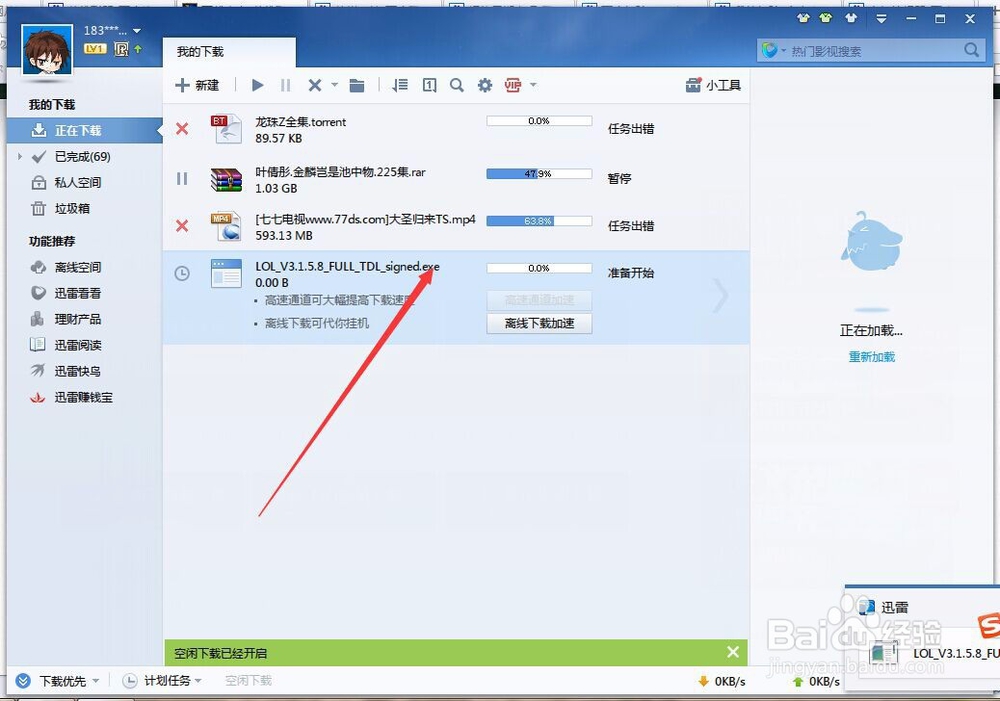This screenshot has width=1000, height=701.
Task: Click the single-task view icon in toolbar
Action: coord(430,85)
